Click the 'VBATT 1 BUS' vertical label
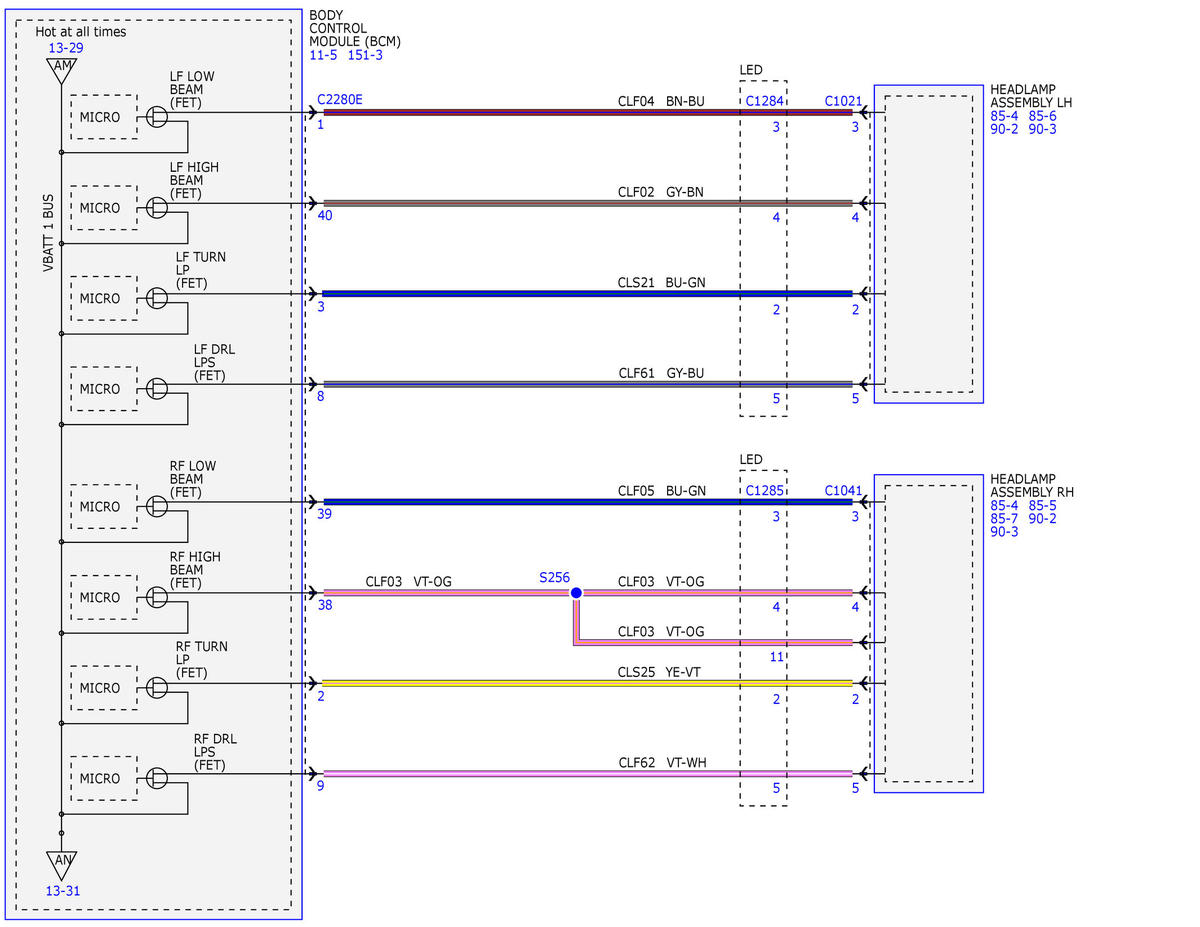1200x927 pixels. (48, 231)
